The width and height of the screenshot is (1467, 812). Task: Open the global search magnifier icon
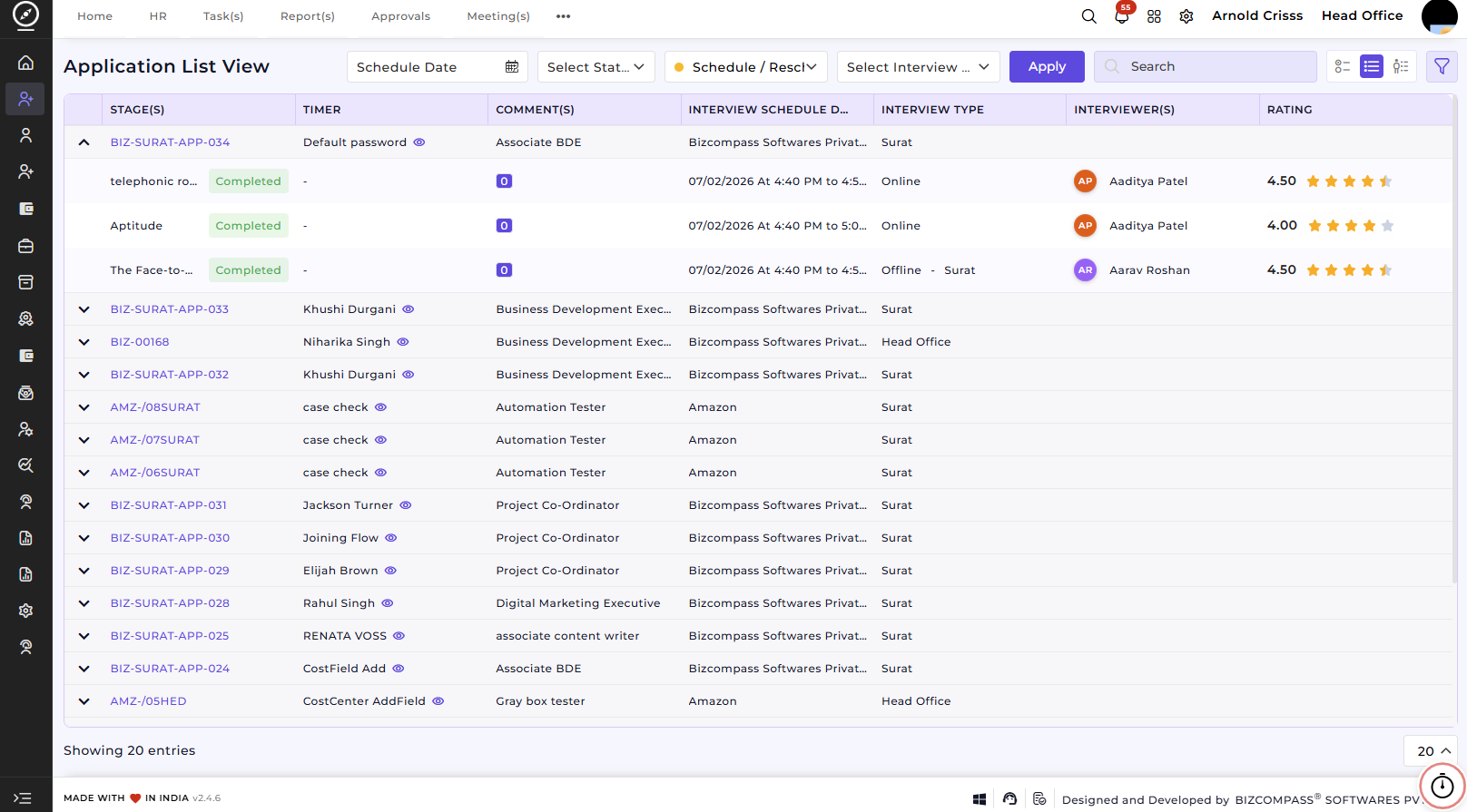tap(1088, 16)
